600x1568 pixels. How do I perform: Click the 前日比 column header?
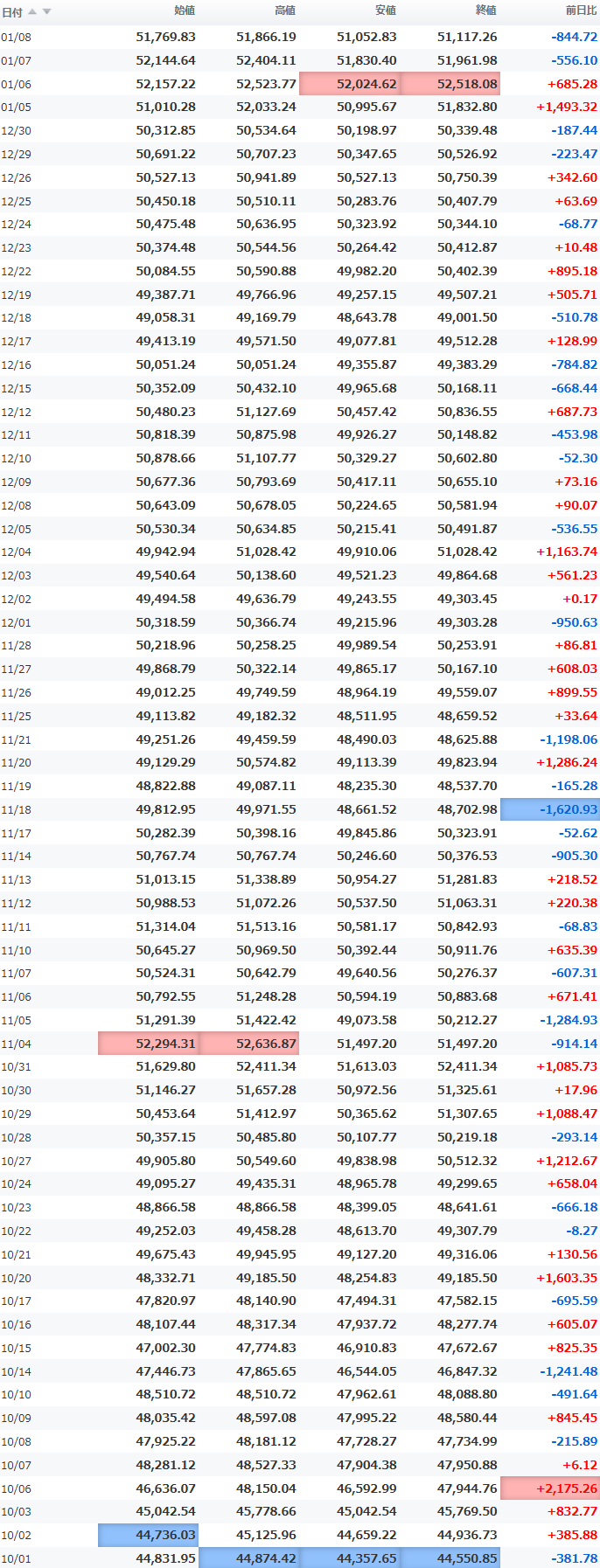pyautogui.click(x=582, y=10)
